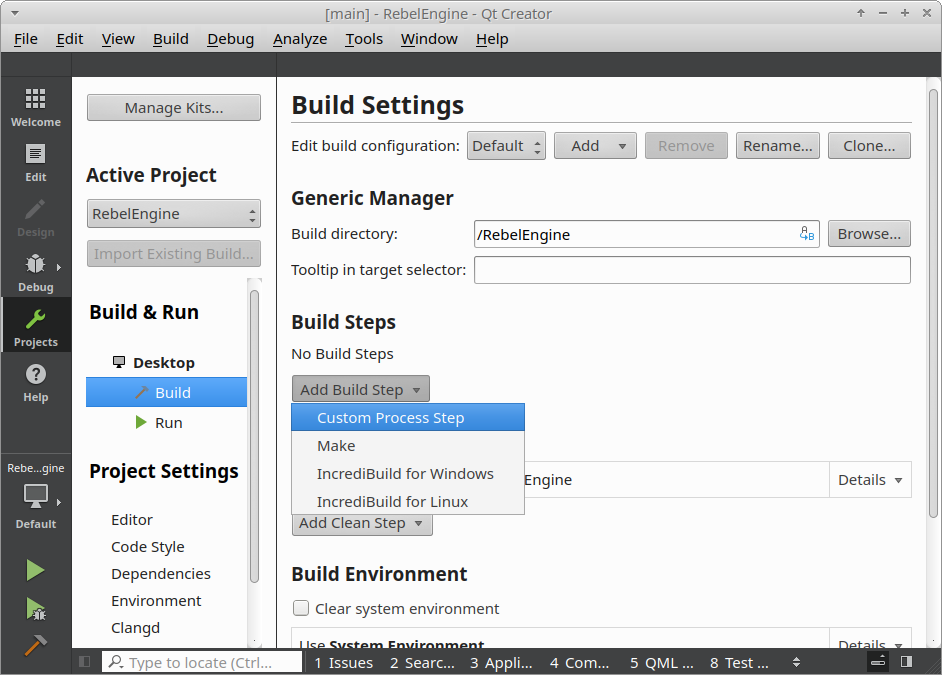Screen dimensions: 942x675
Task: Open the 1 Issues output pane
Action: point(344,662)
